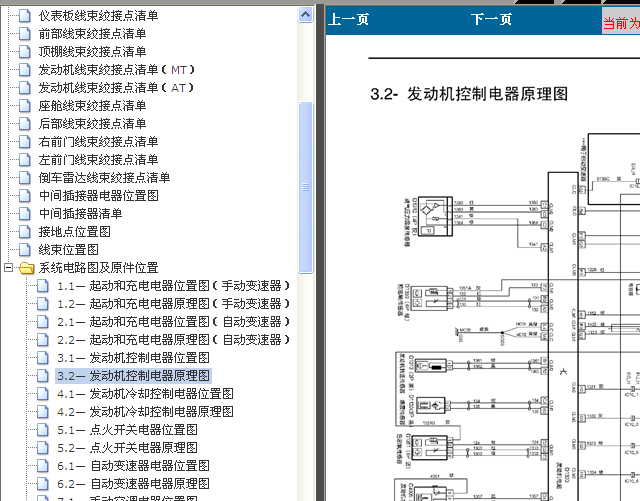Viewport: 640px width, 501px height.
Task: Click the page icon beside 座舱线束绞接点清单
Action: [x=24, y=106]
